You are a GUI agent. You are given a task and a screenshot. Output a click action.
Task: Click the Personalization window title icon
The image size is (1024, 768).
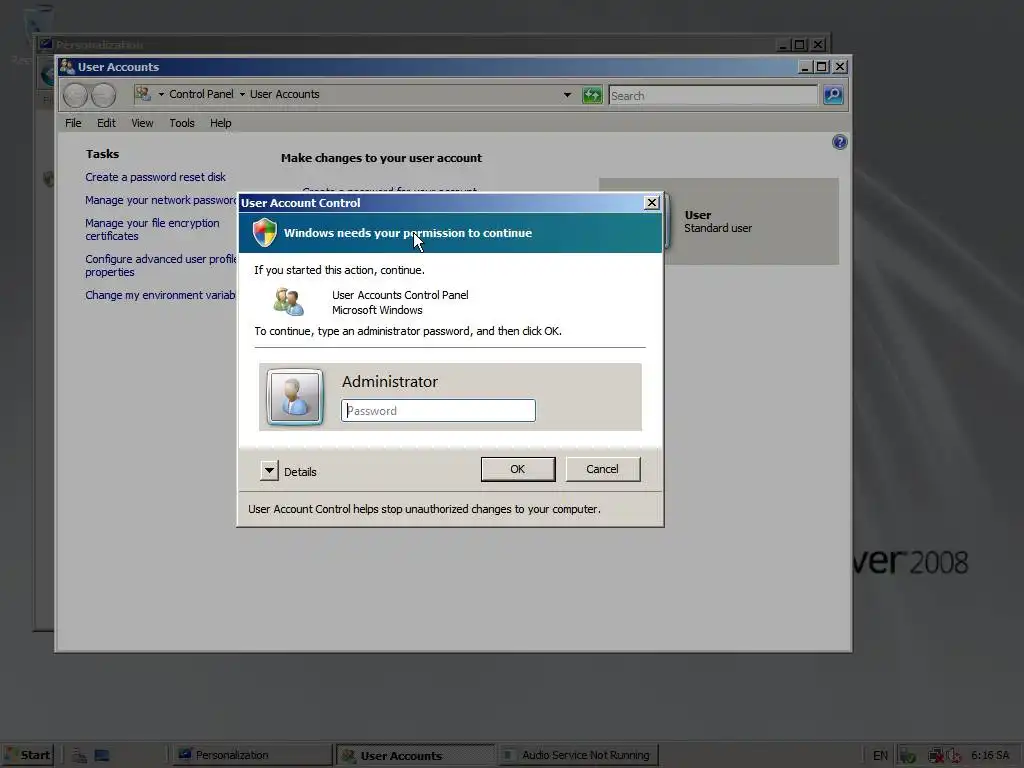[46, 44]
